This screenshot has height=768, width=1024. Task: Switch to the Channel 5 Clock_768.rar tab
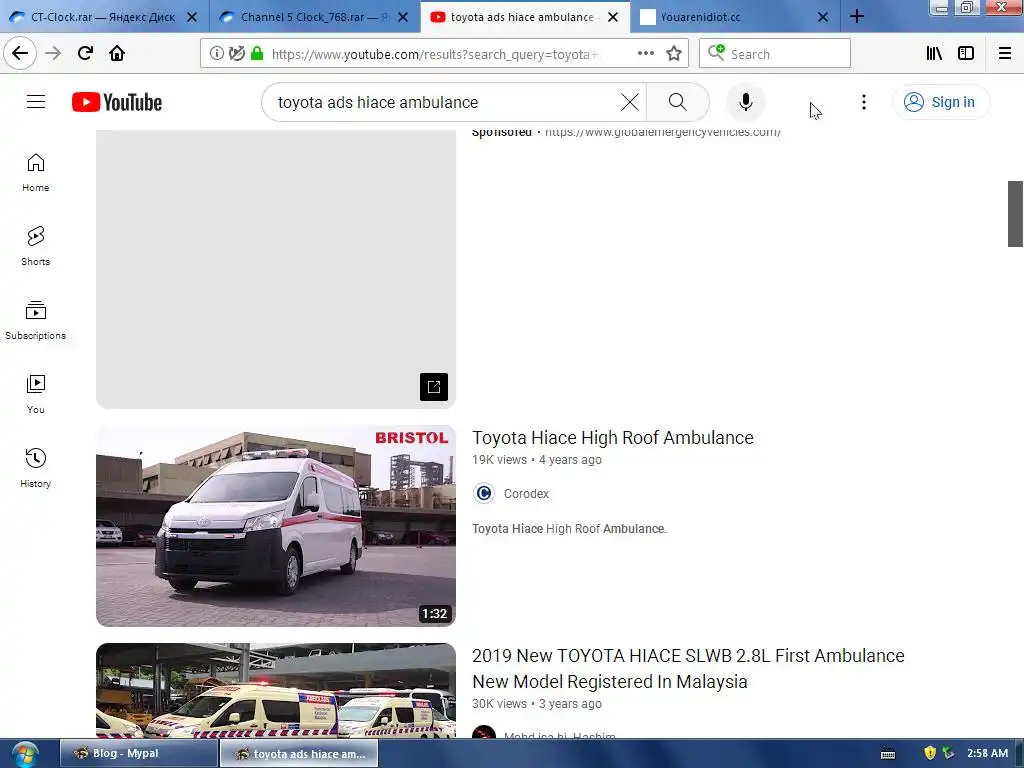click(315, 17)
